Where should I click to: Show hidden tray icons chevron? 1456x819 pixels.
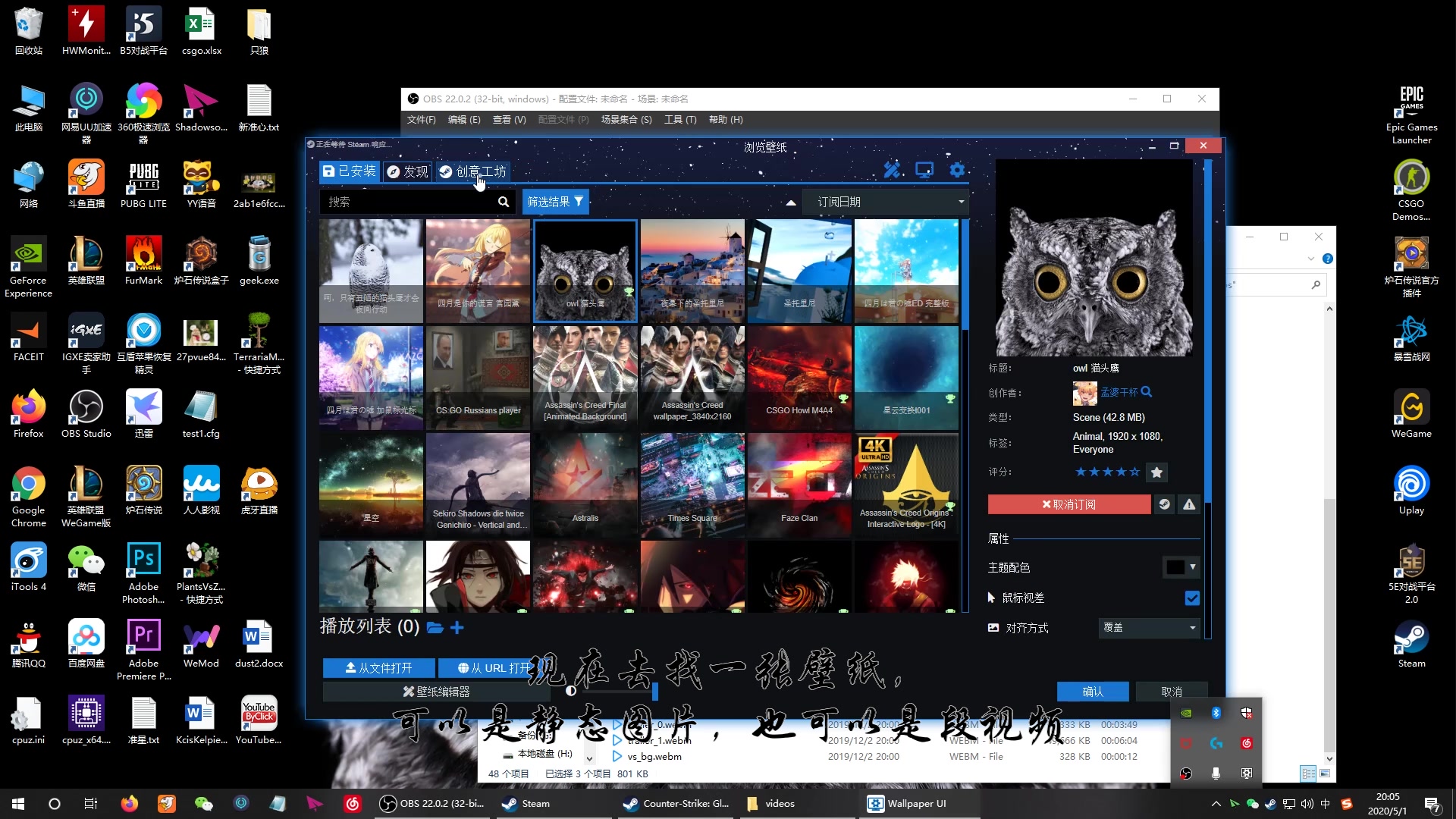(1216, 804)
